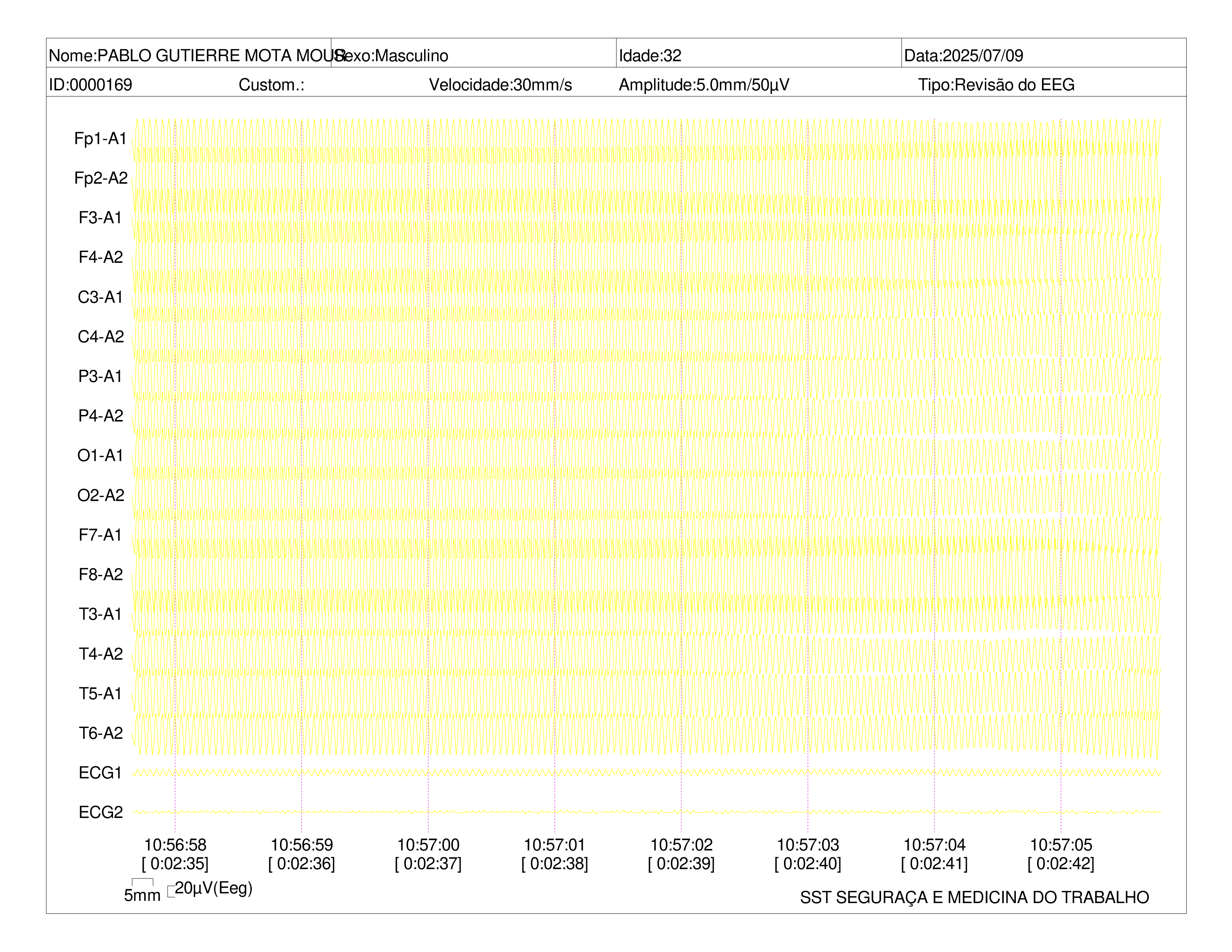Click elapsed time '[ 0:02:35]'
Screen dimensions: 1232x952
[x=175, y=864]
